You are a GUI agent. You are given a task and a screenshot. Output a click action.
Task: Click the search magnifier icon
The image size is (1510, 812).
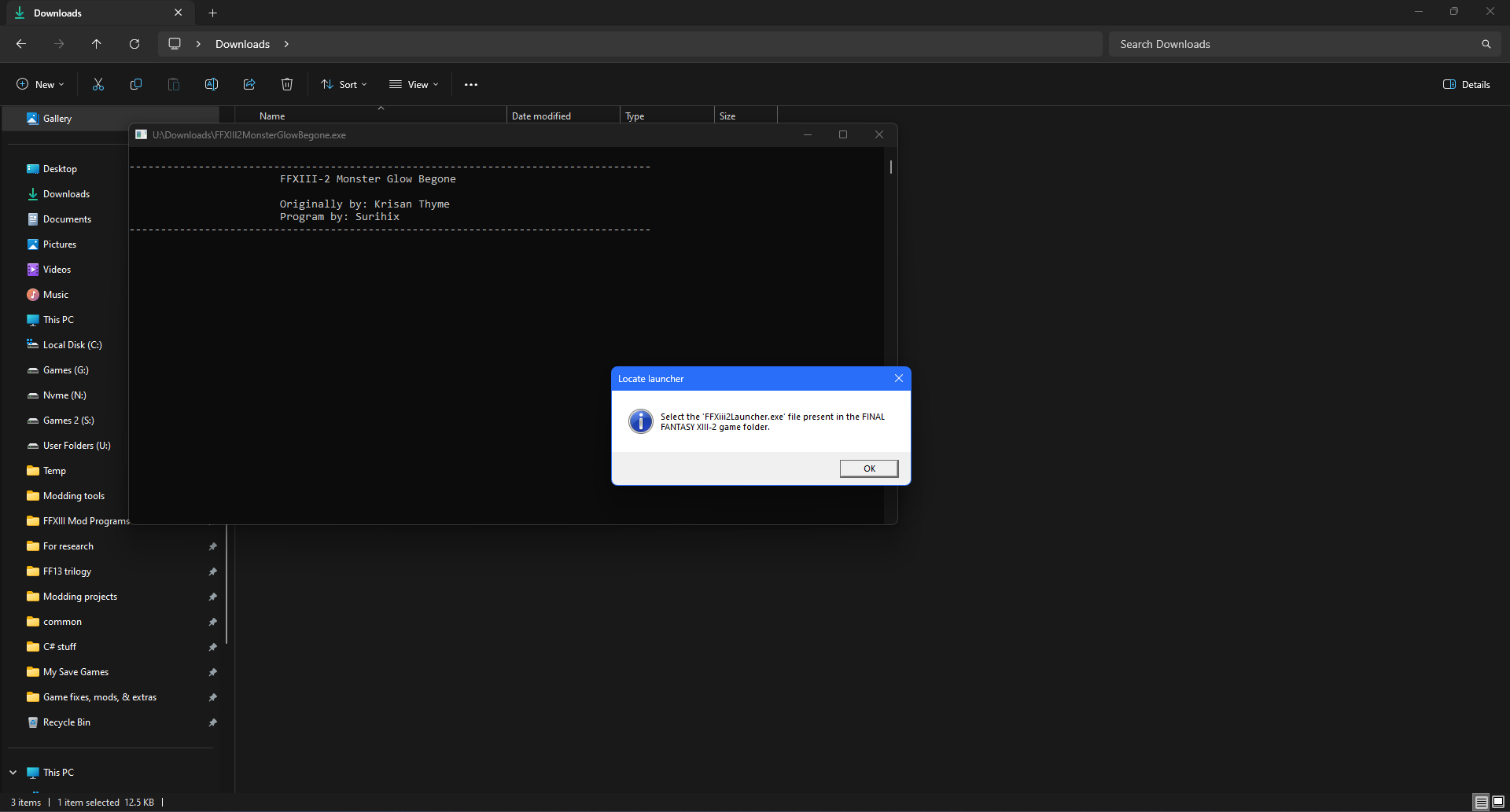(1486, 44)
